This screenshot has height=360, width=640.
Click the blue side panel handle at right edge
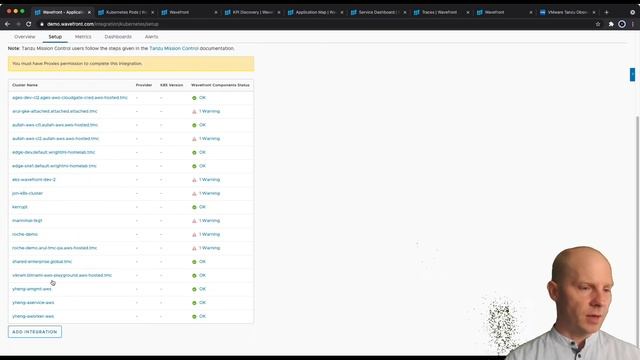coord(632,74)
